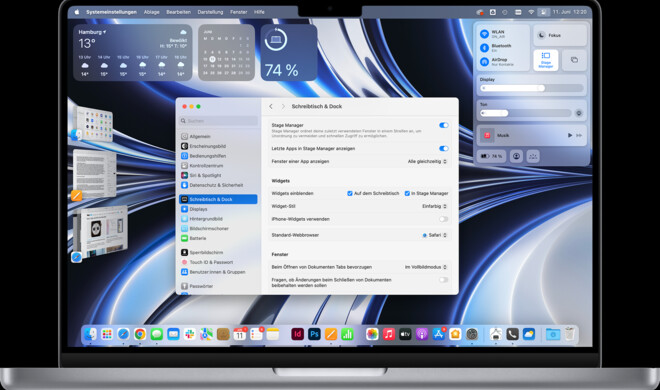Open Bearbeiten menu
Screen dimensions: 660x390
(178, 12)
